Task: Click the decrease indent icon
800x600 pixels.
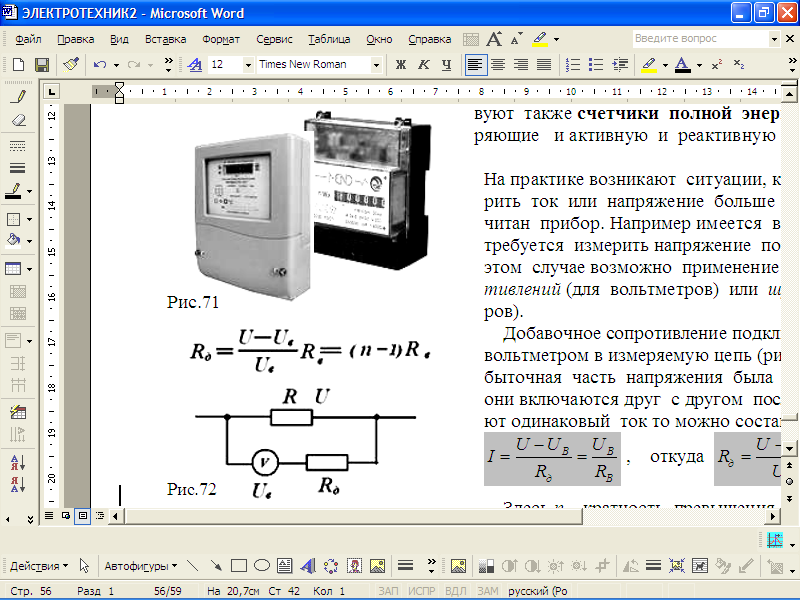Action: point(620,65)
